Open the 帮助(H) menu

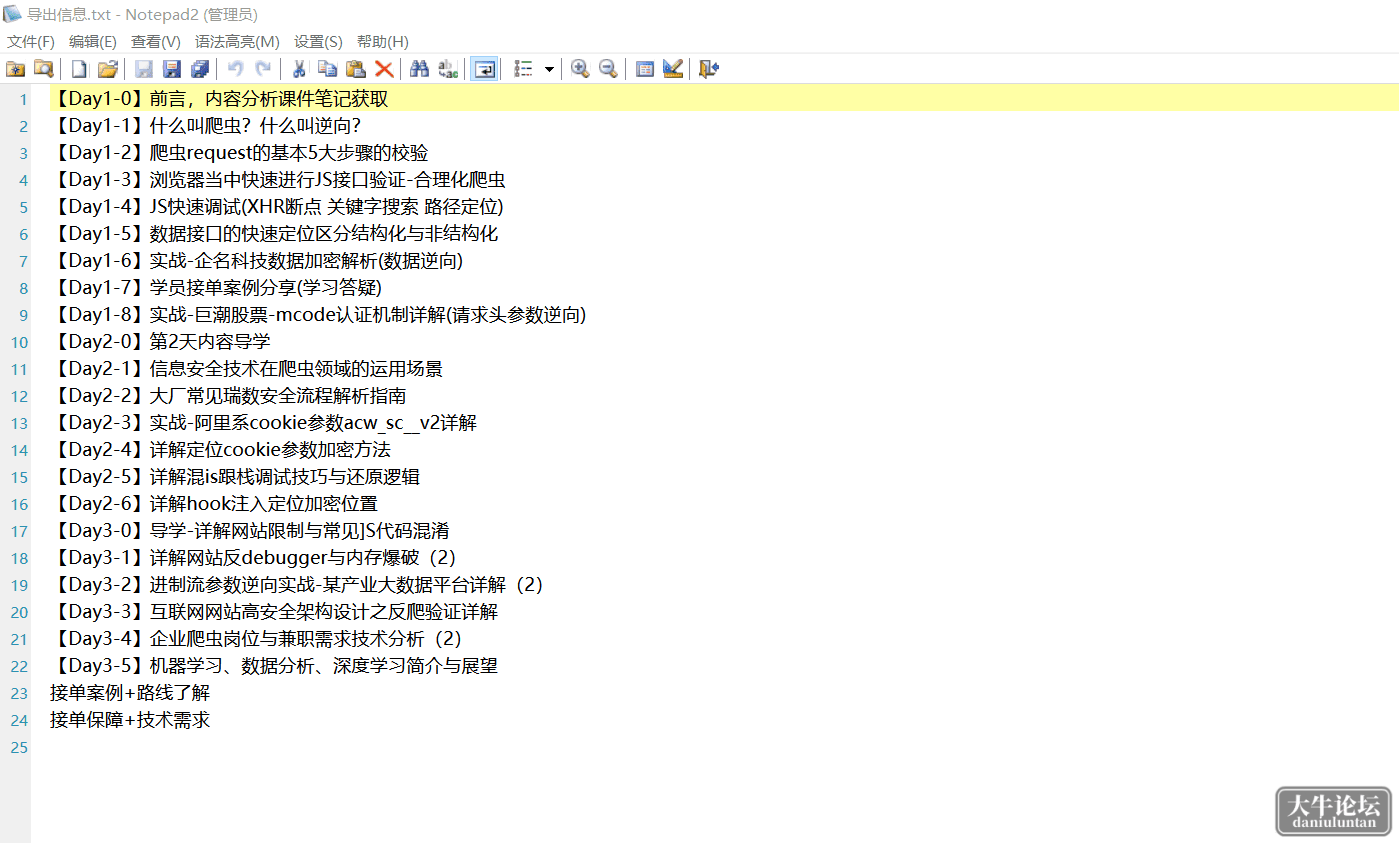[x=383, y=42]
